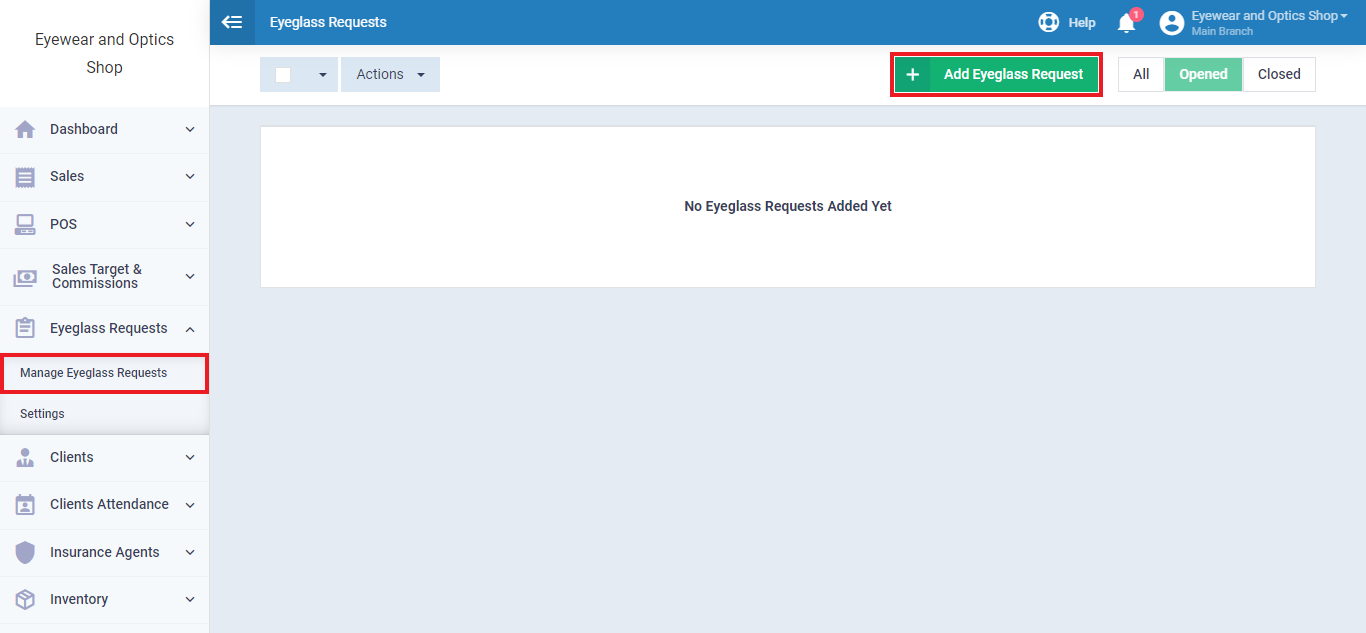The image size is (1366, 633).
Task: Click the Inventory box icon
Action: pos(25,599)
